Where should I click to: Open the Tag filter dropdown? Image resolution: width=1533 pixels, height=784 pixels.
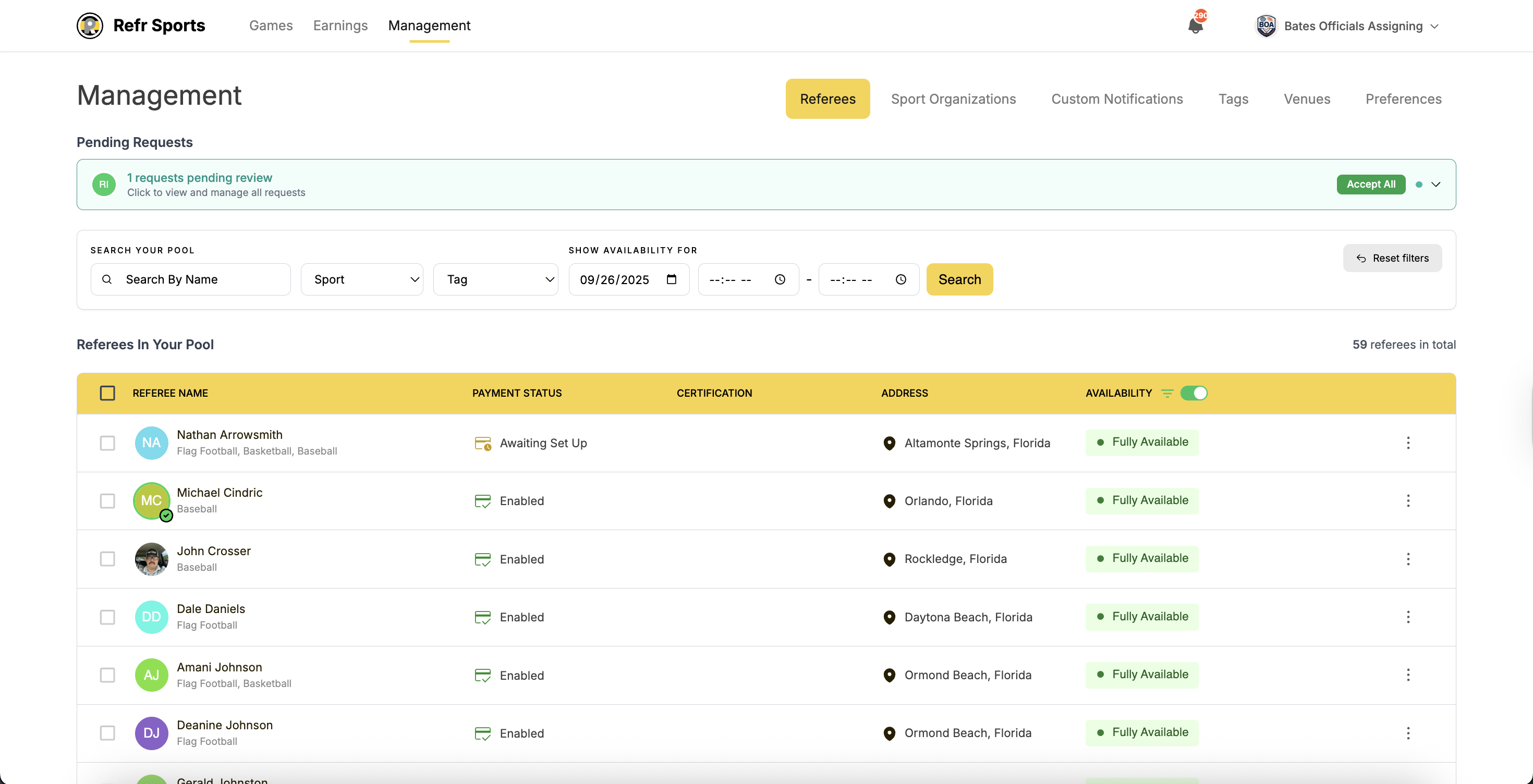[x=495, y=279]
